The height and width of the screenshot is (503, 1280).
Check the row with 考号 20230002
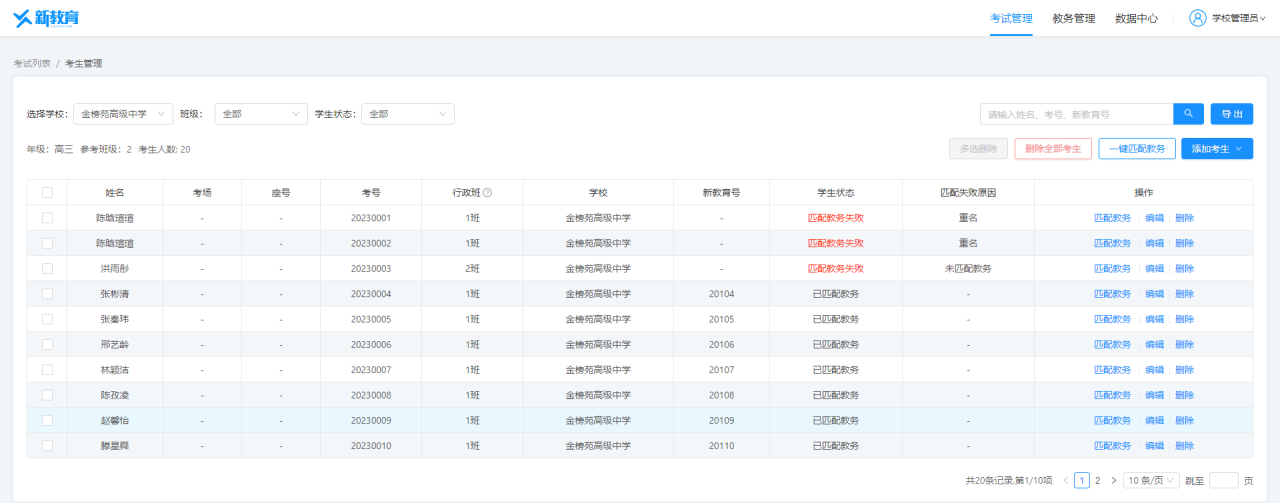click(47, 243)
